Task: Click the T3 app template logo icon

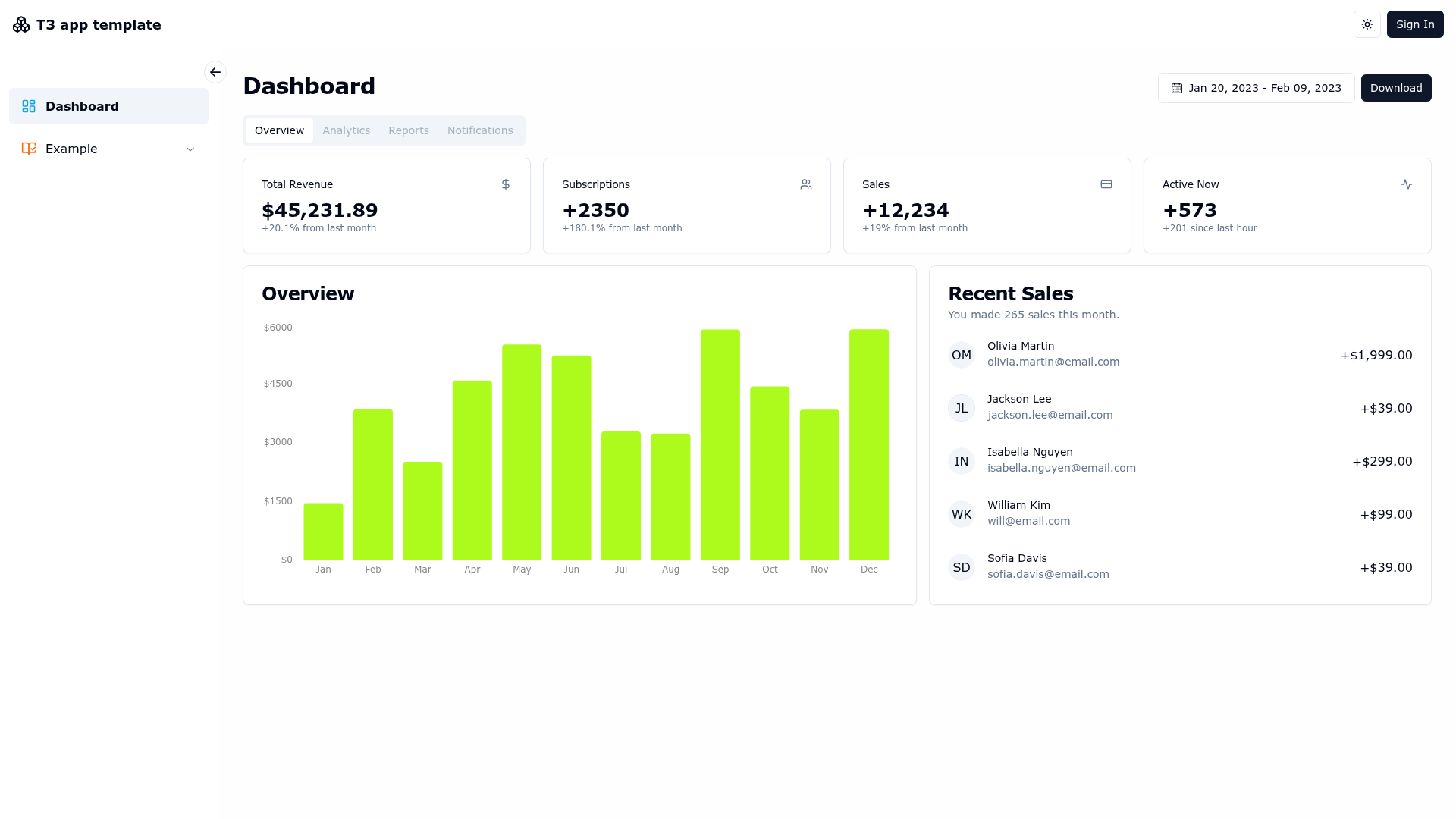Action: [21, 25]
